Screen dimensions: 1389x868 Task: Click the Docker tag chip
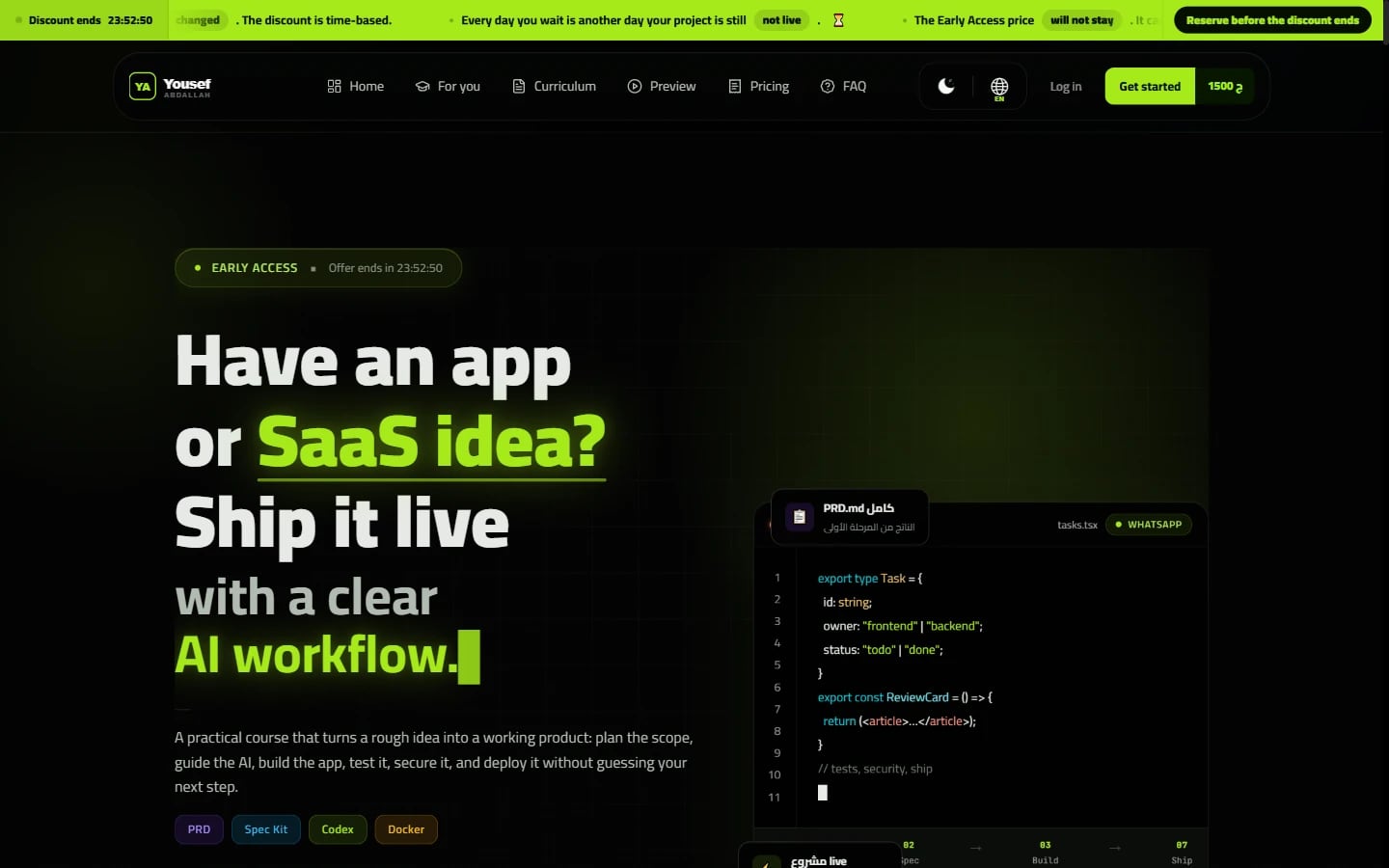tap(406, 829)
